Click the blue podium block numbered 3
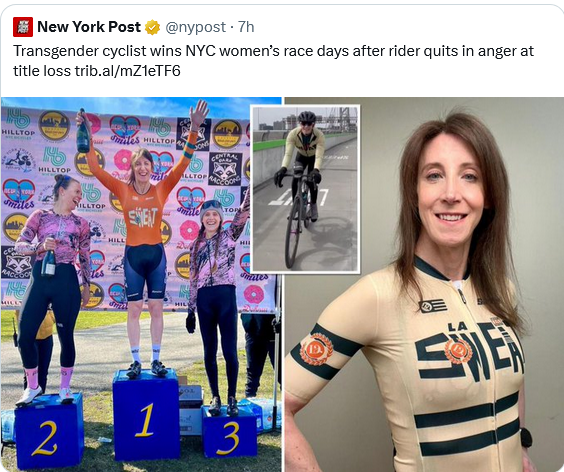Image resolution: width=564 pixels, height=472 pixels. tap(230, 432)
